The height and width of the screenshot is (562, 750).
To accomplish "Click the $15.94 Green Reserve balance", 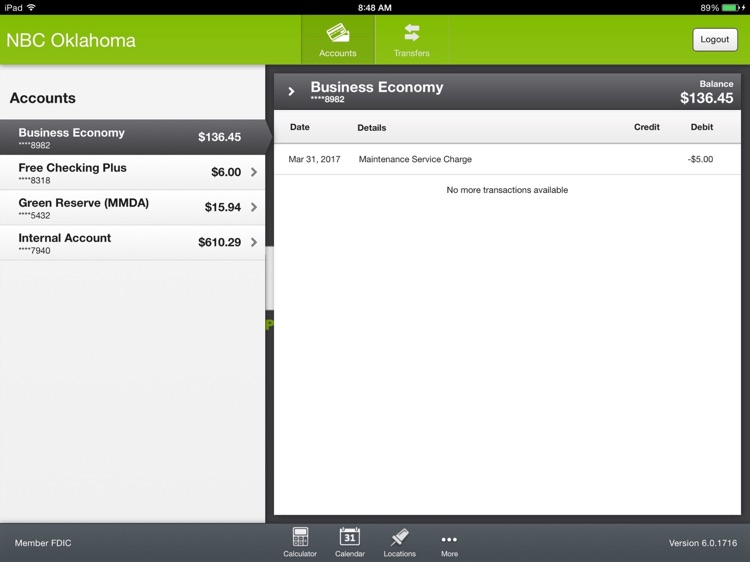I will [x=222, y=207].
